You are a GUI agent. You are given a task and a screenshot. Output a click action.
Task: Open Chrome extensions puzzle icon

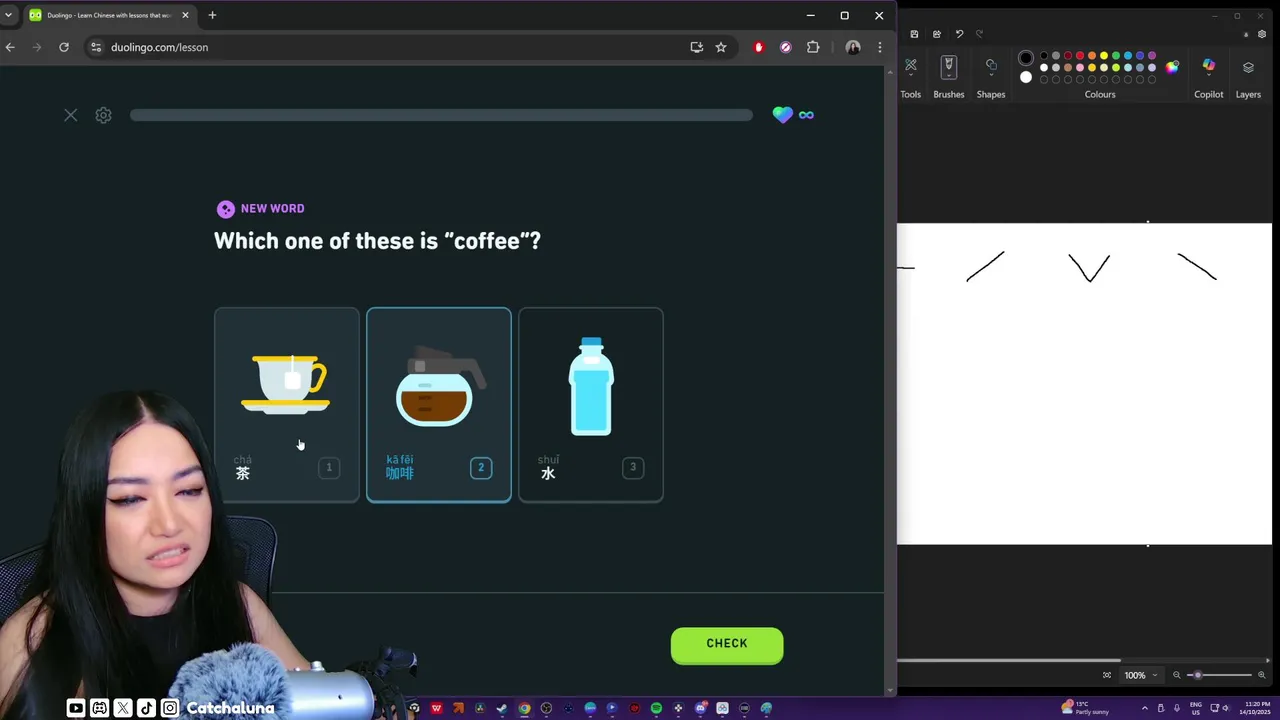(x=813, y=47)
